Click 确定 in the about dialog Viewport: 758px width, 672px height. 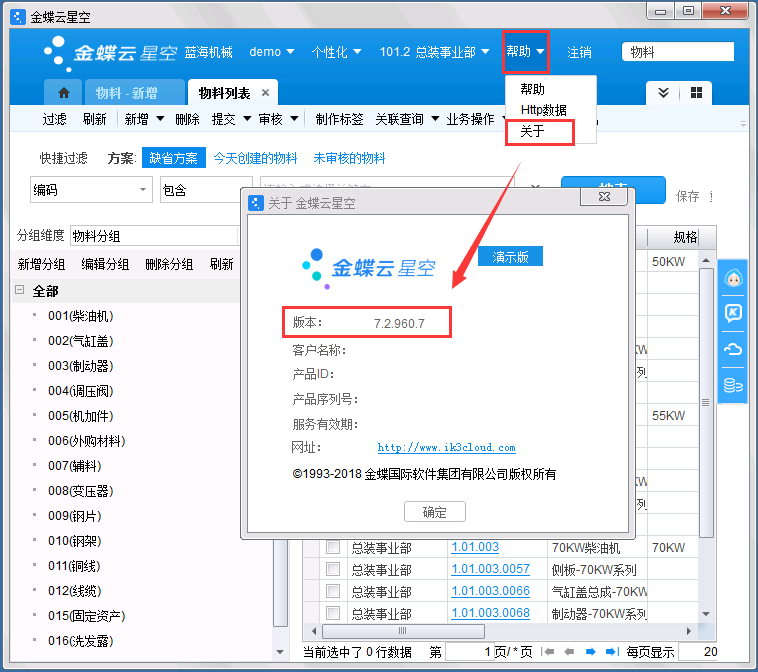435,511
